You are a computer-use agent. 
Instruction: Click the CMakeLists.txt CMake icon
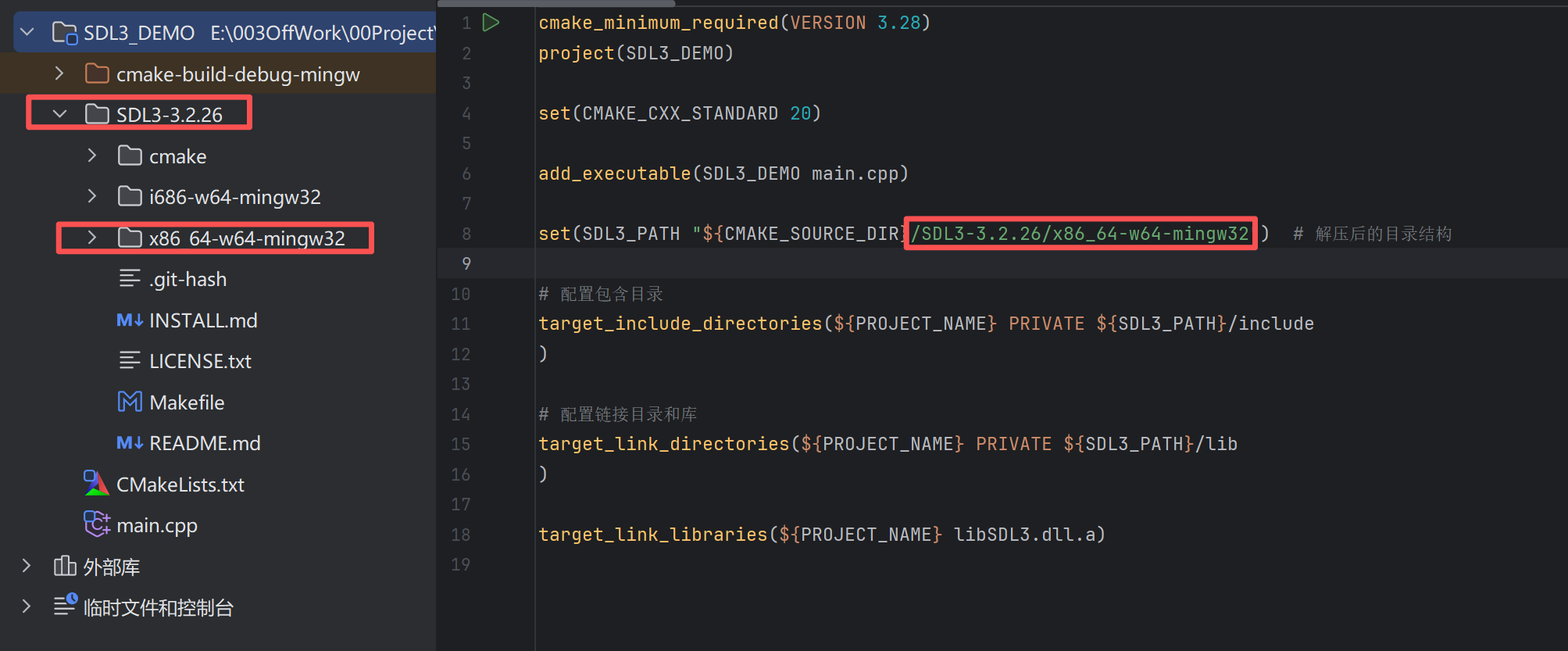tap(96, 483)
